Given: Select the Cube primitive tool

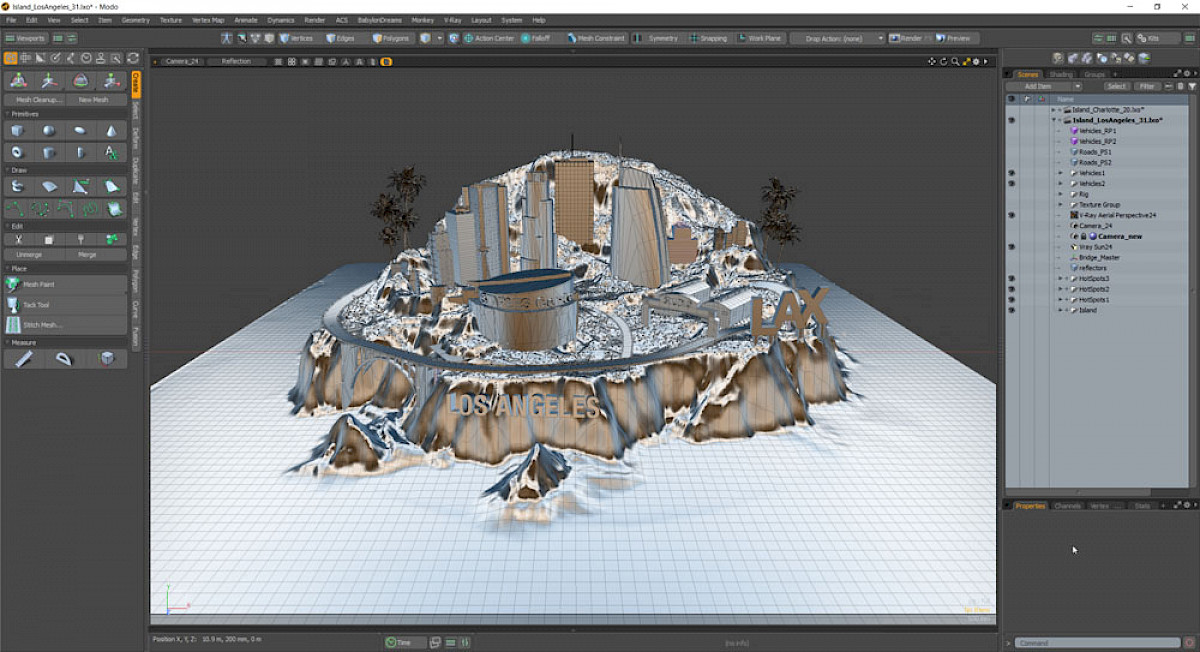Looking at the screenshot, I should pos(18,131).
